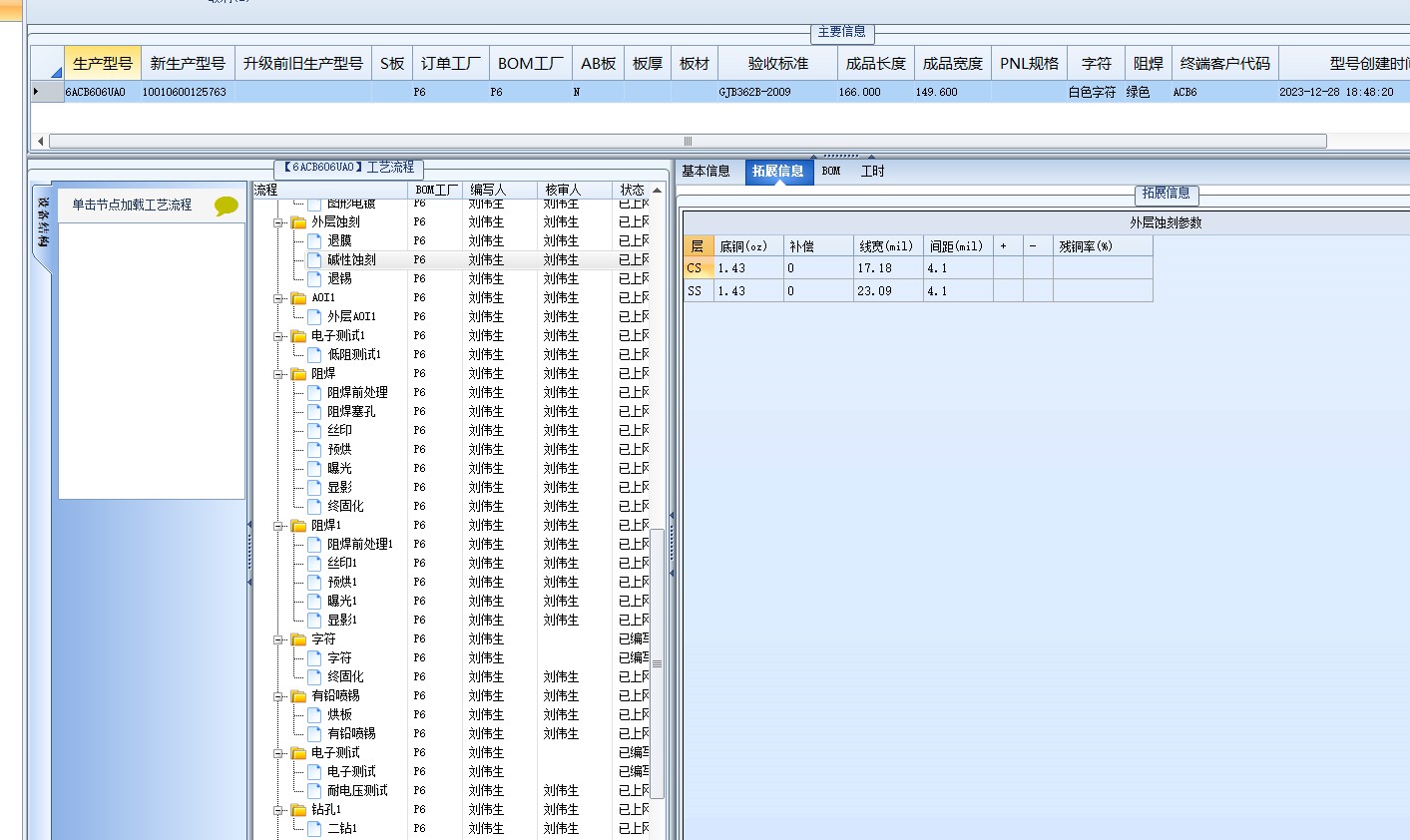Collapse the 钻孔1 tree node
This screenshot has height=840, width=1410.
pos(279,810)
